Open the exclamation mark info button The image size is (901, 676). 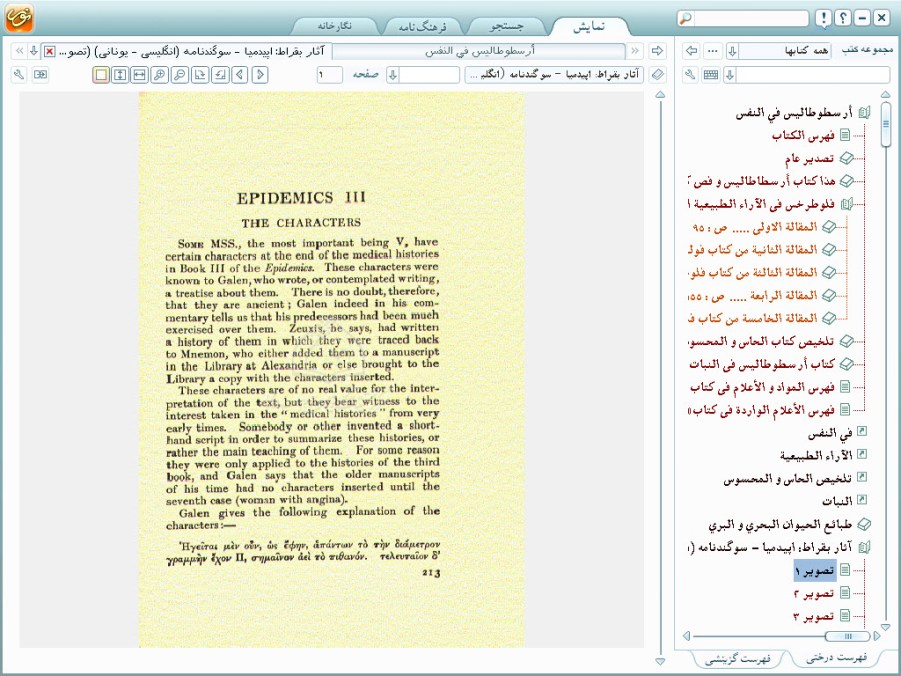[x=823, y=18]
